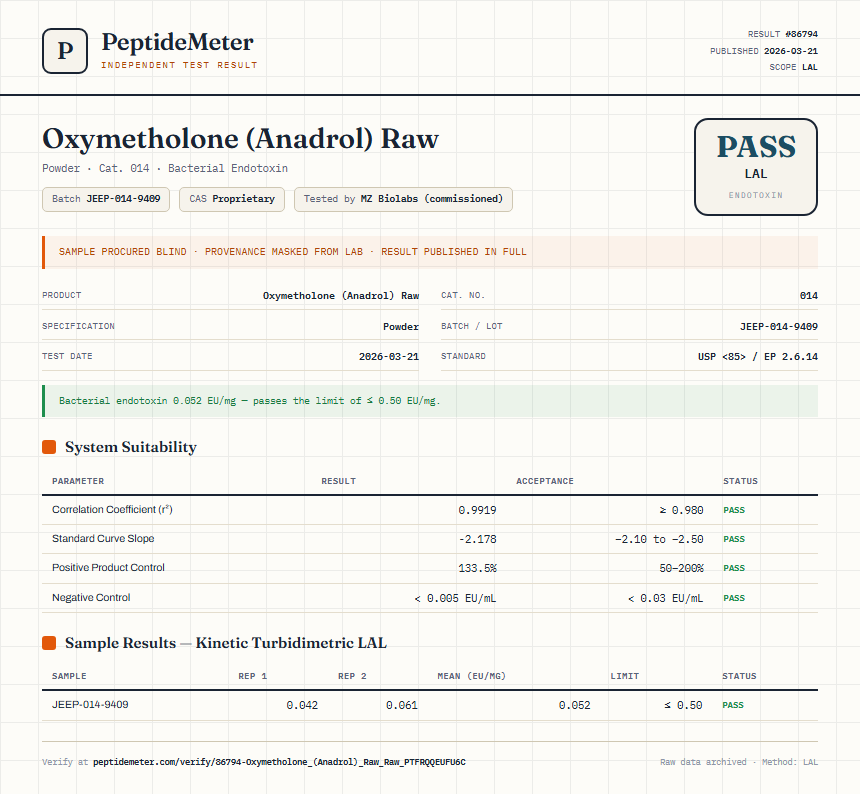Screen dimensions: 860x794
Task: Click the SCOPE LAL value
Action: 810,67
